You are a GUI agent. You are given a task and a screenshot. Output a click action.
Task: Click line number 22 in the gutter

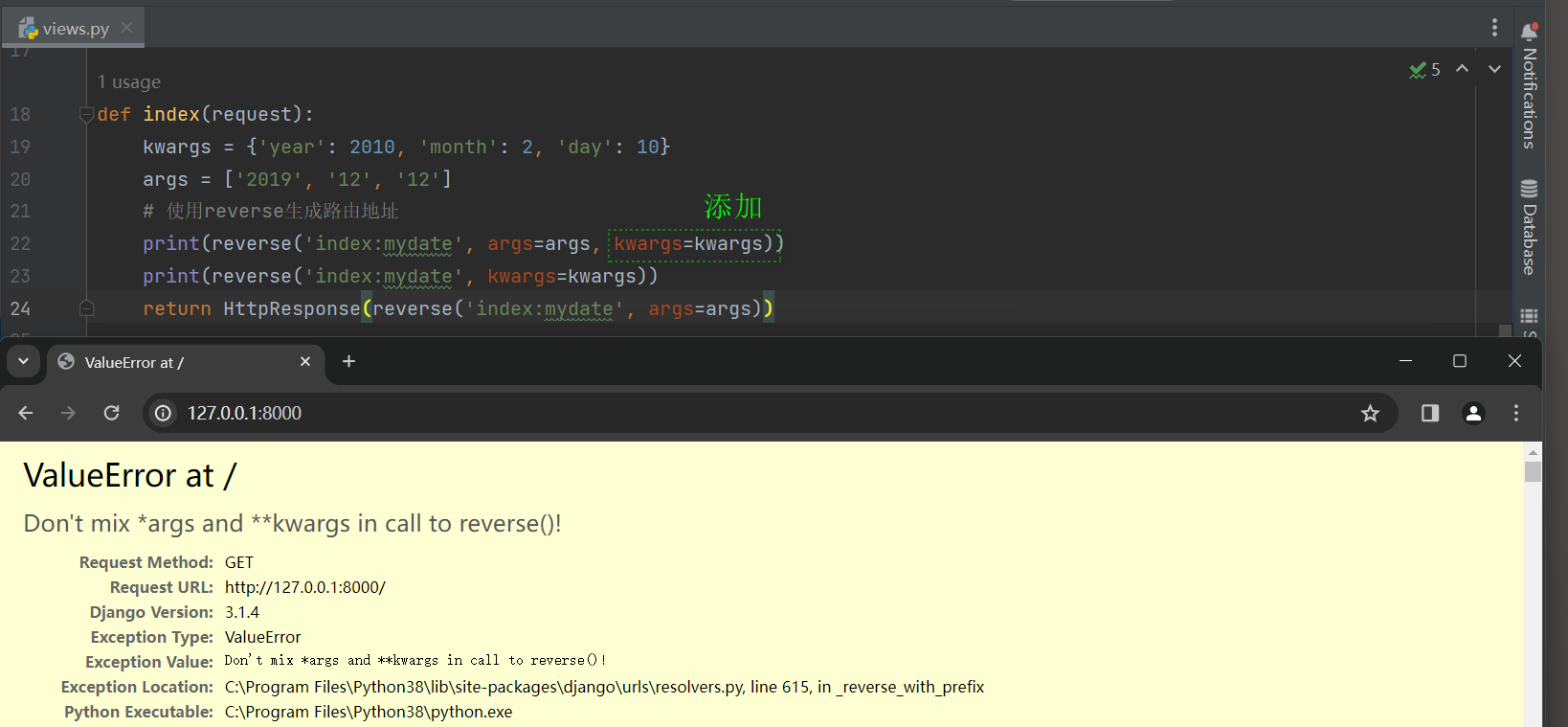click(20, 243)
